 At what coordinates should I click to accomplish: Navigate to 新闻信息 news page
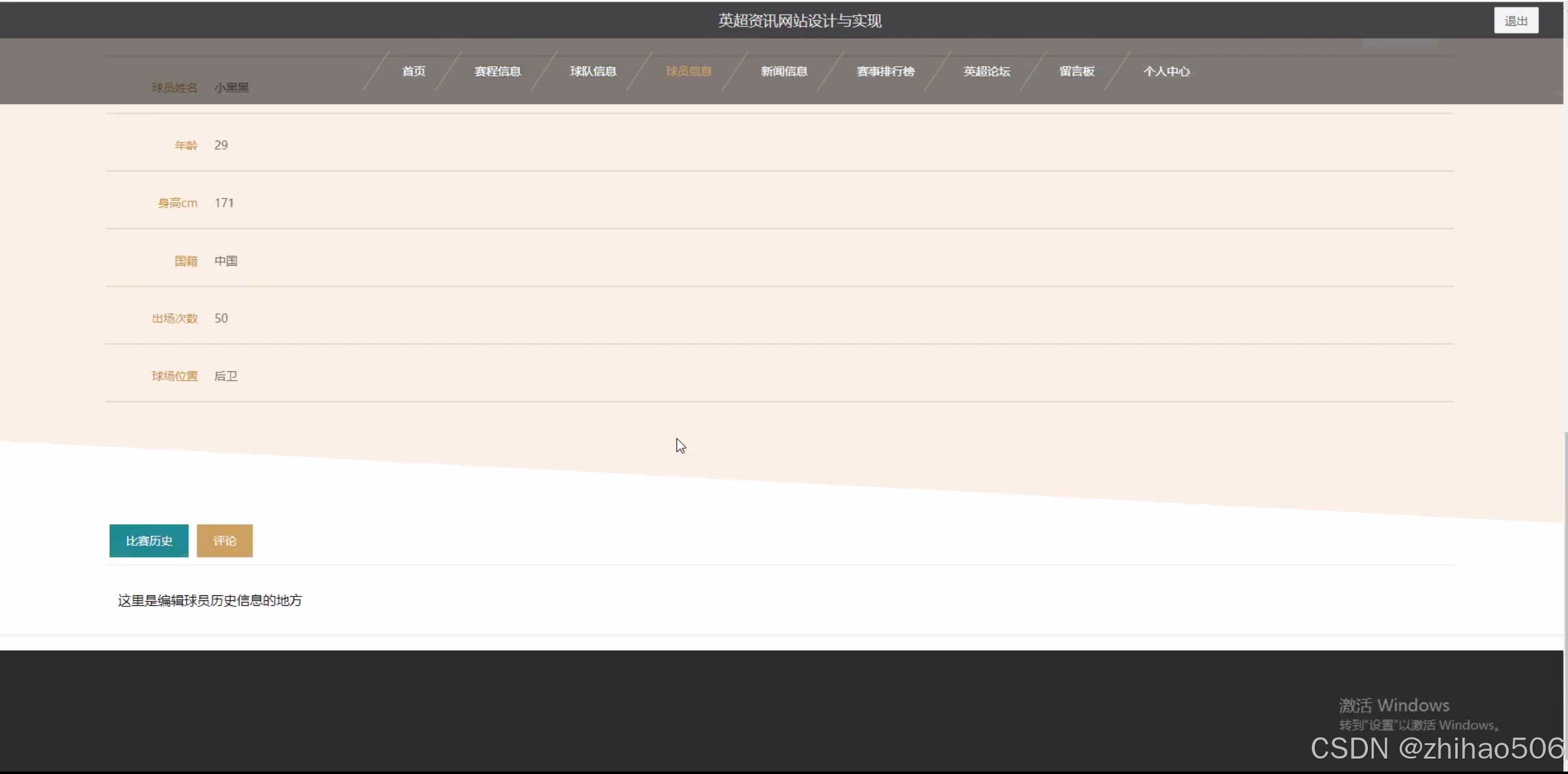pos(783,71)
